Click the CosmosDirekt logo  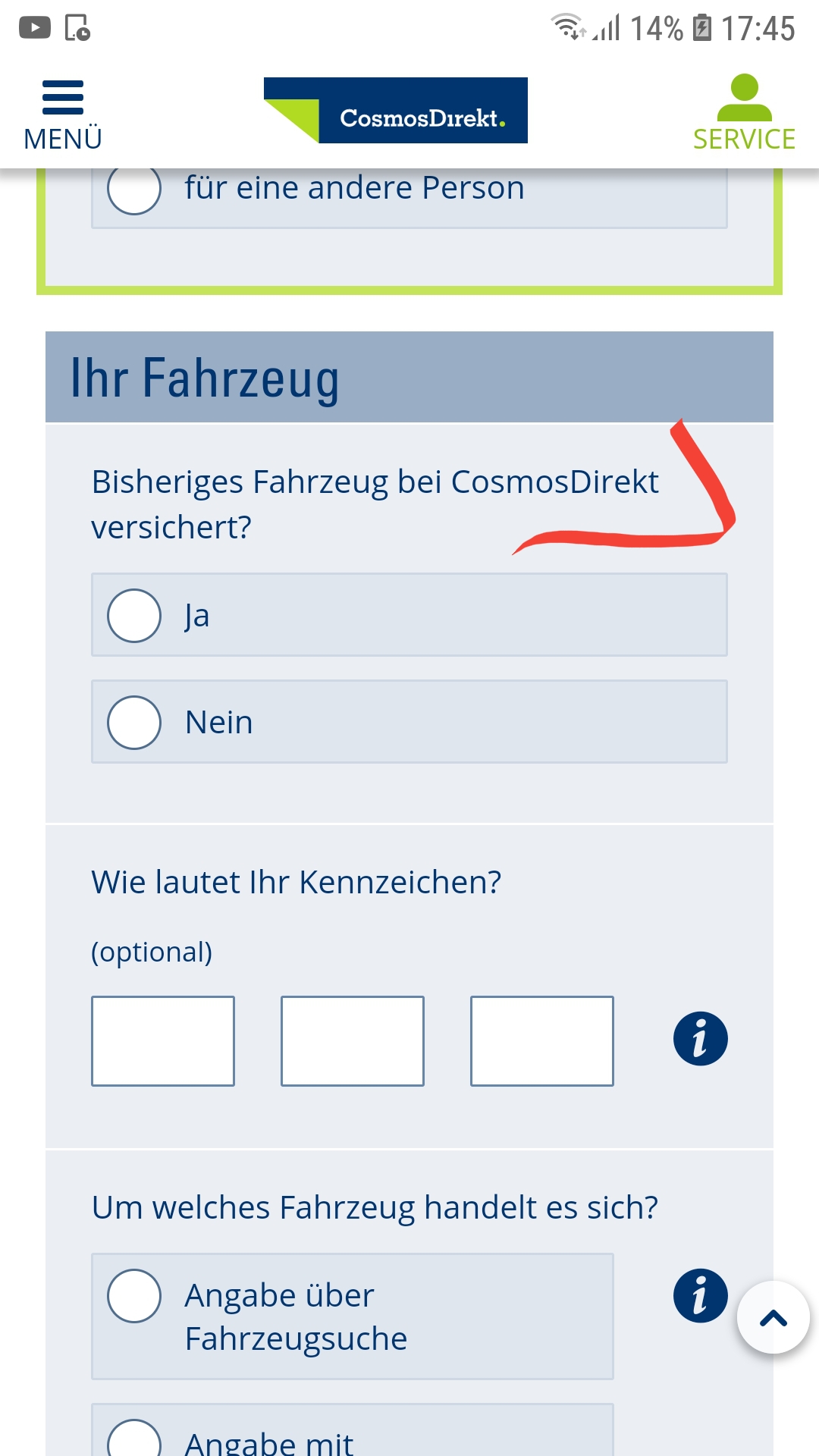coord(396,111)
